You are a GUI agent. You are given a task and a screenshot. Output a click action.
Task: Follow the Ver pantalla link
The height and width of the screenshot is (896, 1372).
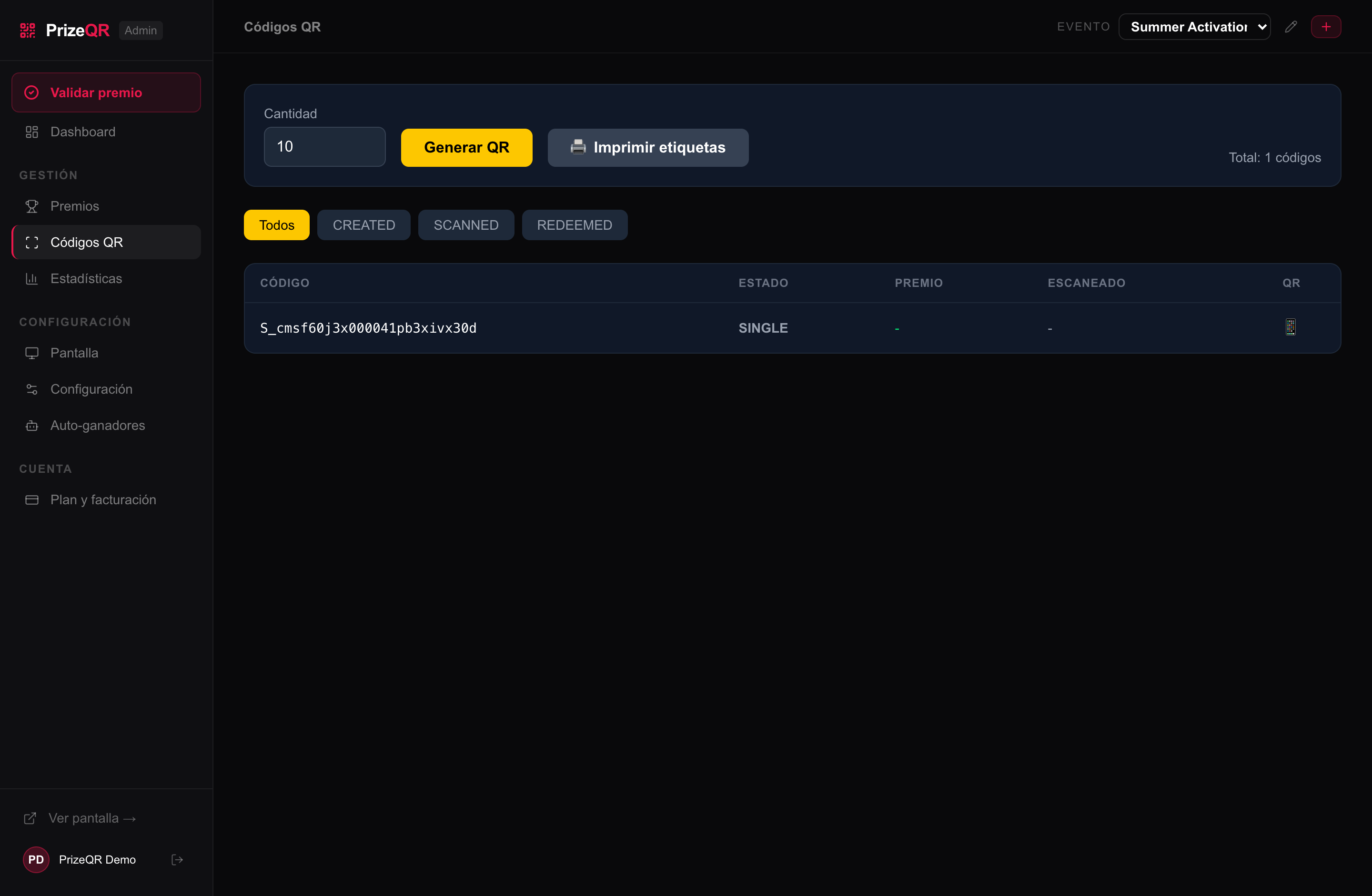pos(92,818)
